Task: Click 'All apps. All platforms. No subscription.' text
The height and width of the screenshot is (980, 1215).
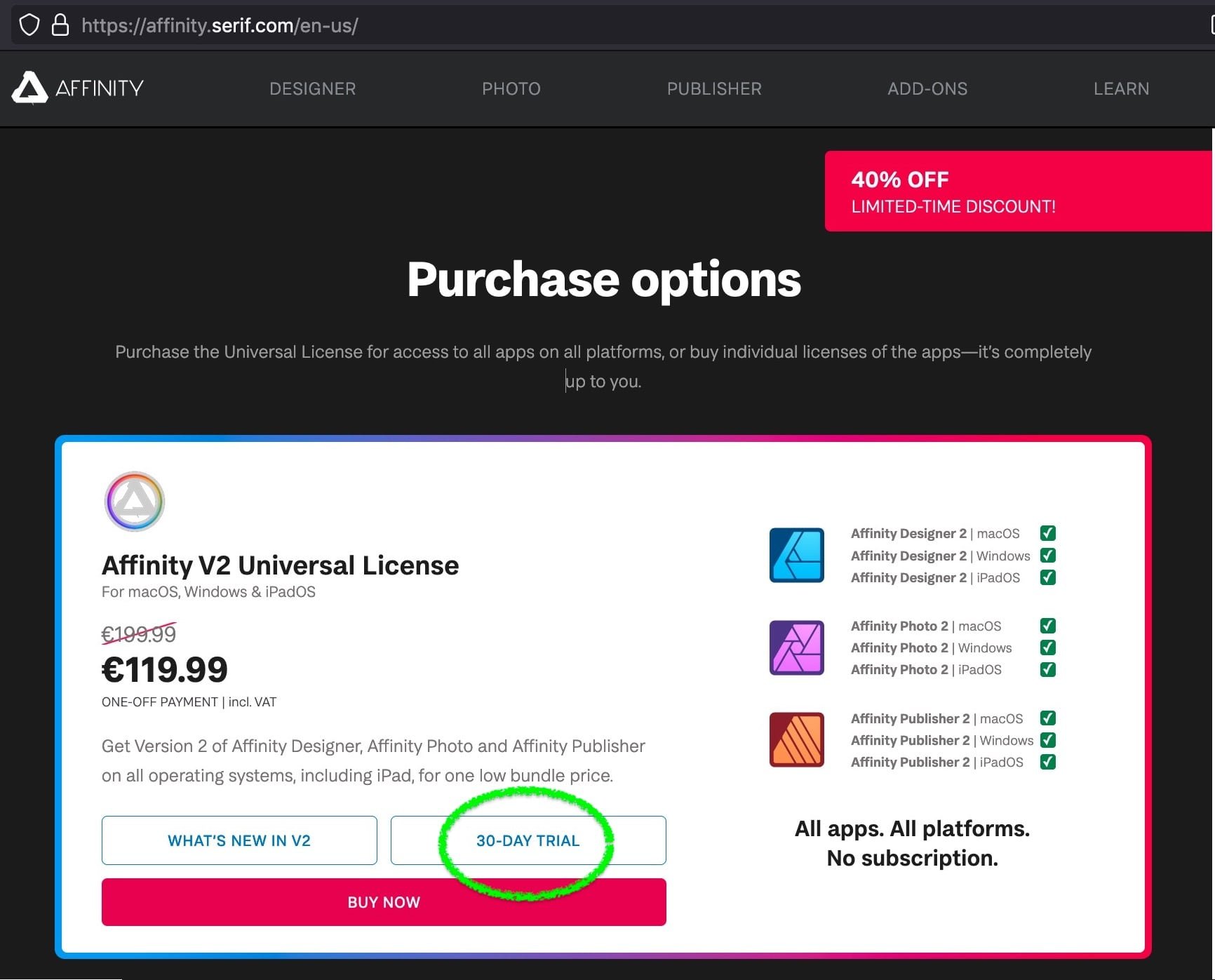Action: tap(912, 843)
